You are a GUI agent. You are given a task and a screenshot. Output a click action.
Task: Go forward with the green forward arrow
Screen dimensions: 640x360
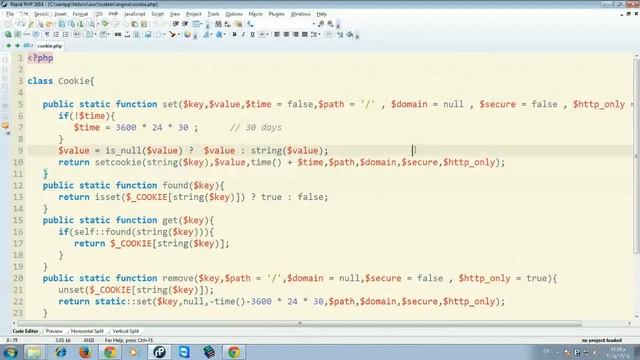click(x=17, y=46)
